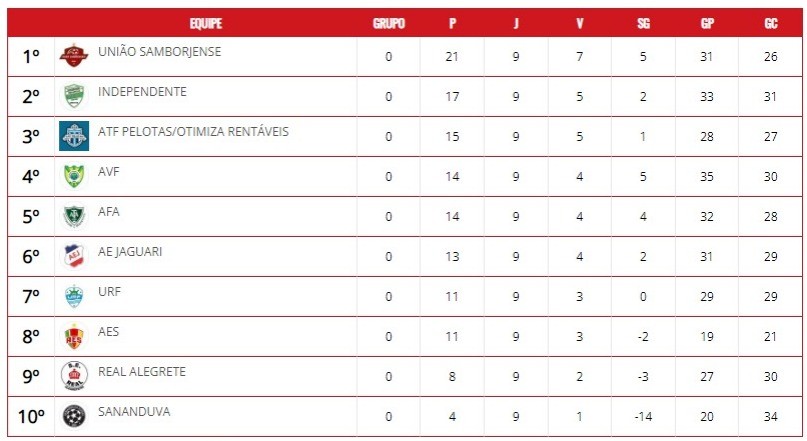Click the AVF team badge

74,176
